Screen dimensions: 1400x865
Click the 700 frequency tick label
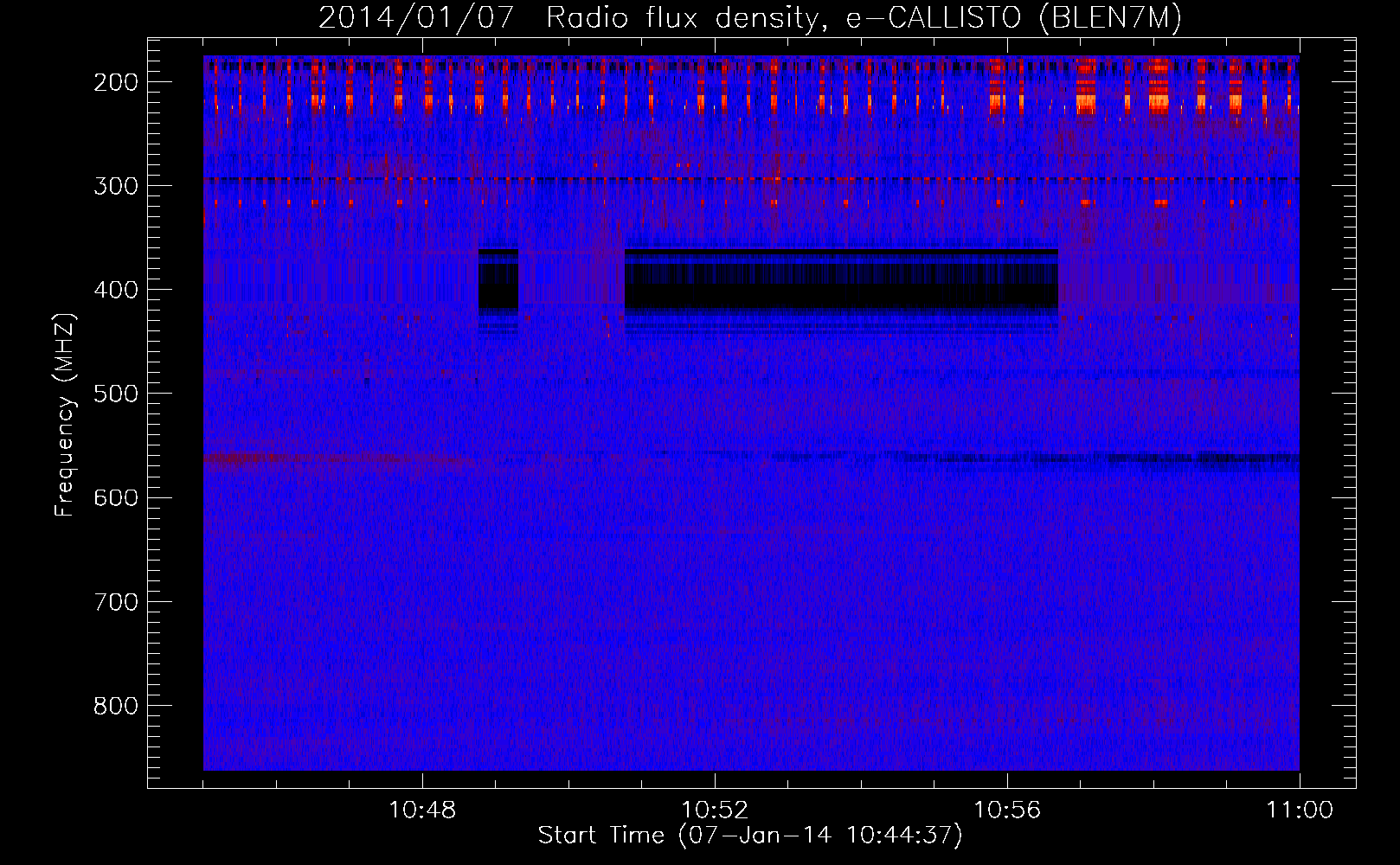point(116,601)
